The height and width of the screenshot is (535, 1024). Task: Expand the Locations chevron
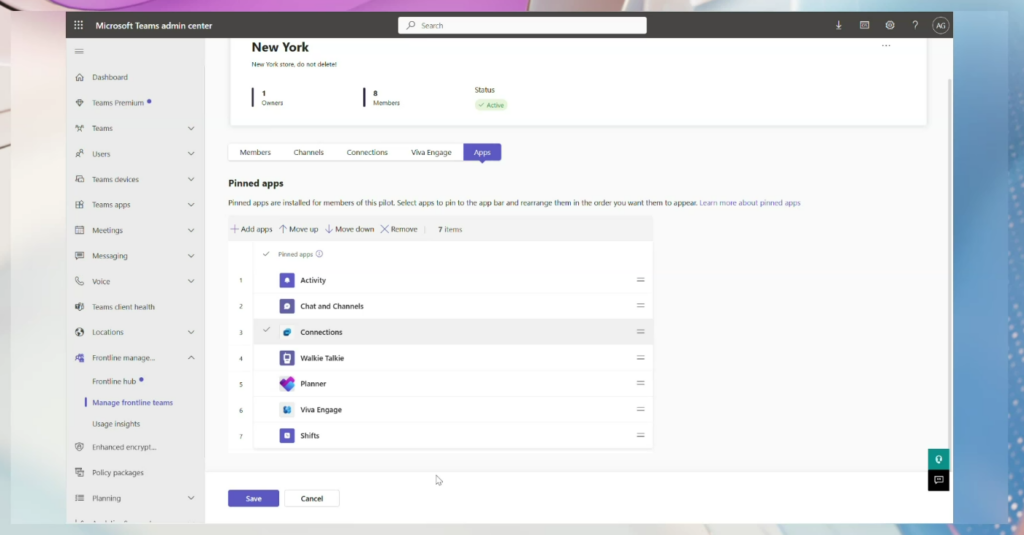pos(191,332)
